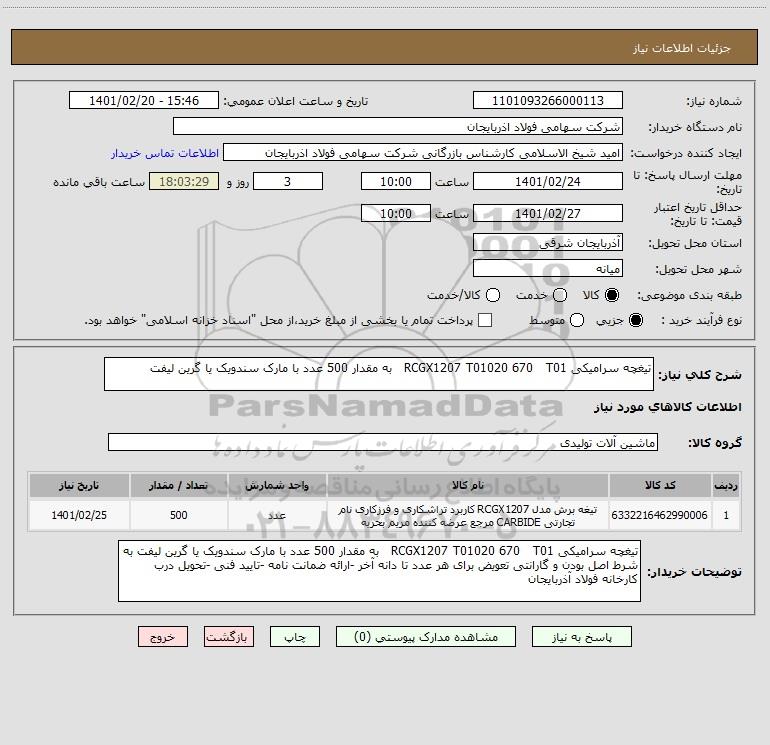Screen dimensions: 770x745
Task: Click the اطلاعات کالاهای مورد نیاز heading
Action: (667, 407)
